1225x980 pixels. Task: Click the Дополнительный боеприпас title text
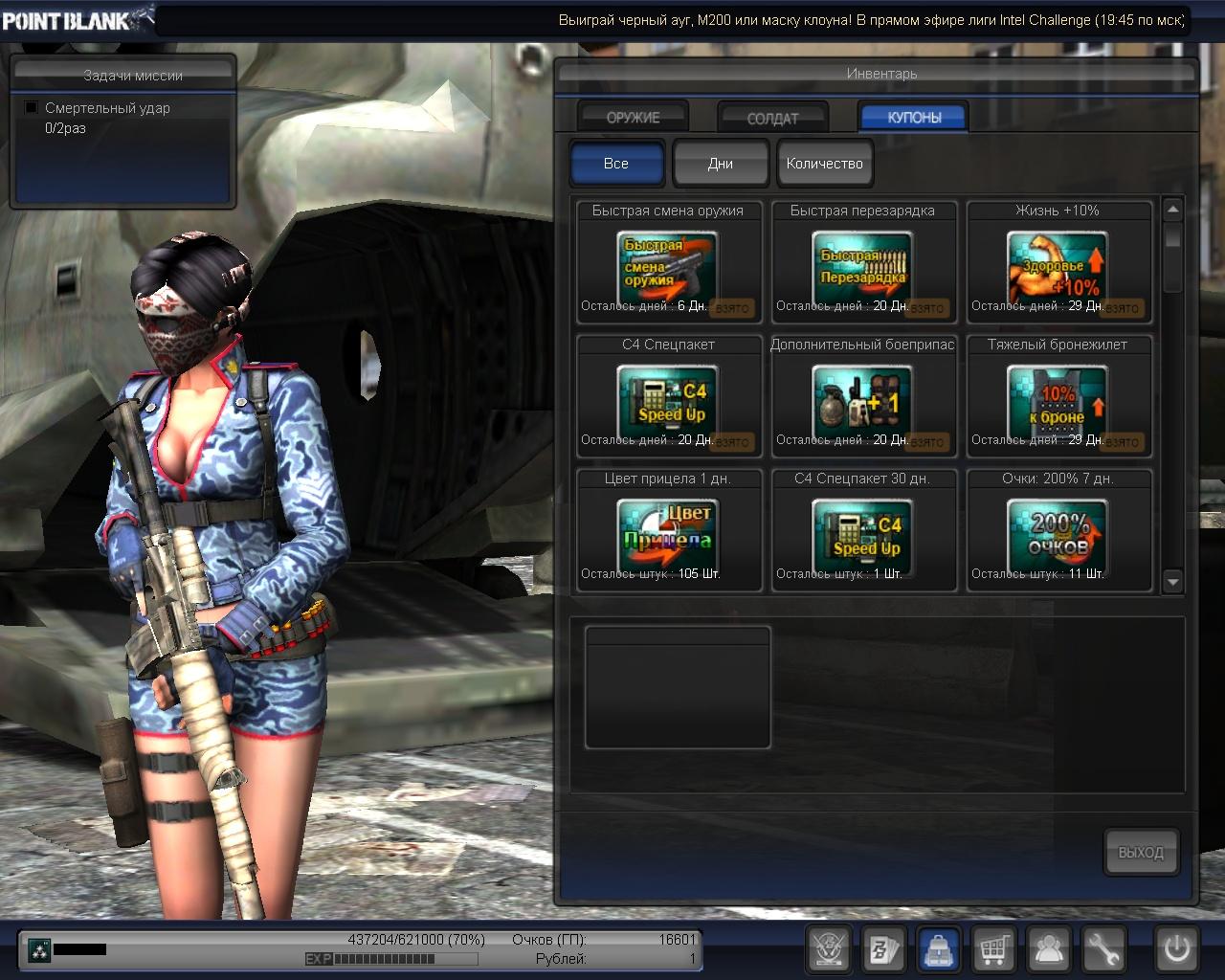coord(862,345)
